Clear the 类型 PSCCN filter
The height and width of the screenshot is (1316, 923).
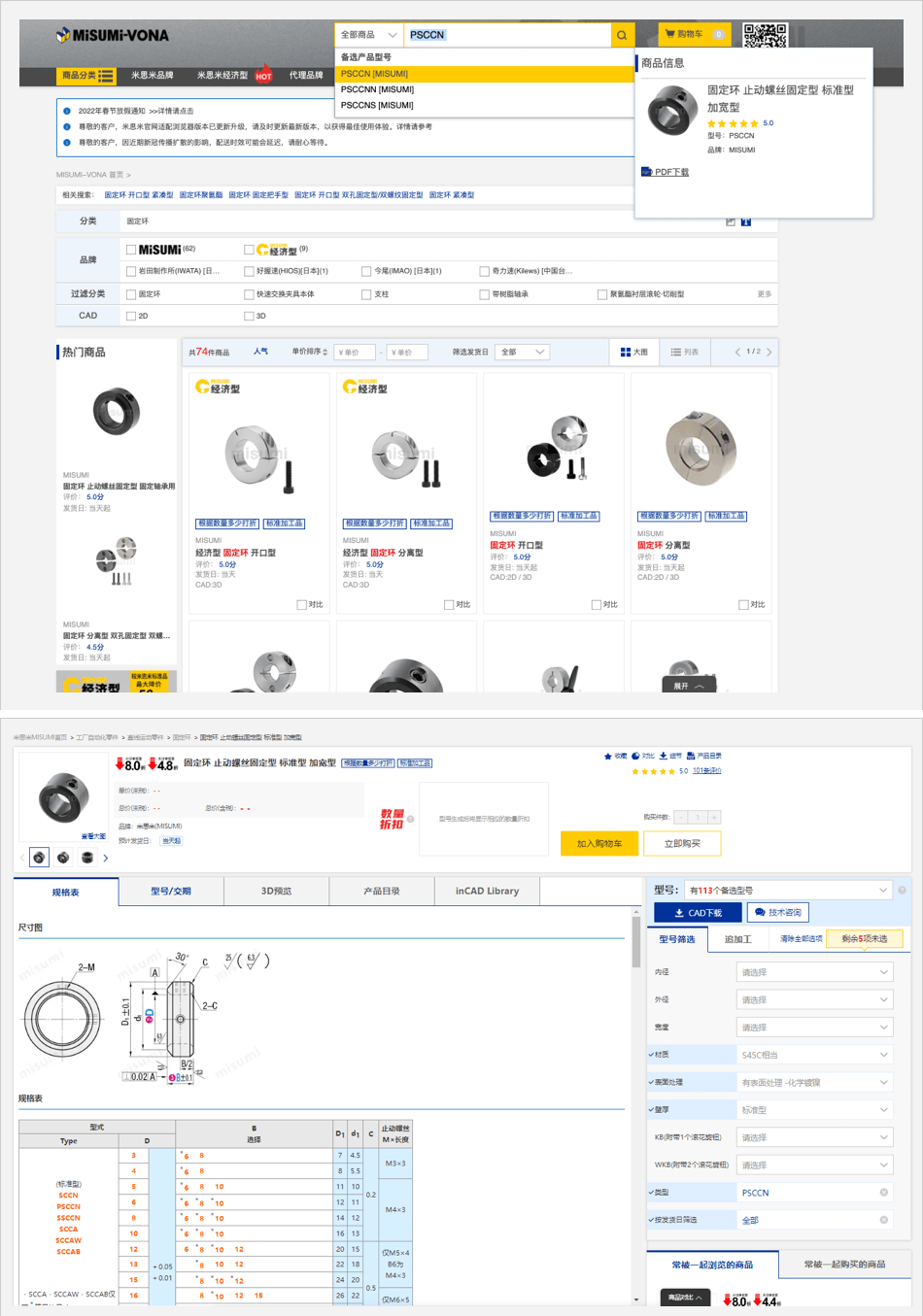(883, 1193)
